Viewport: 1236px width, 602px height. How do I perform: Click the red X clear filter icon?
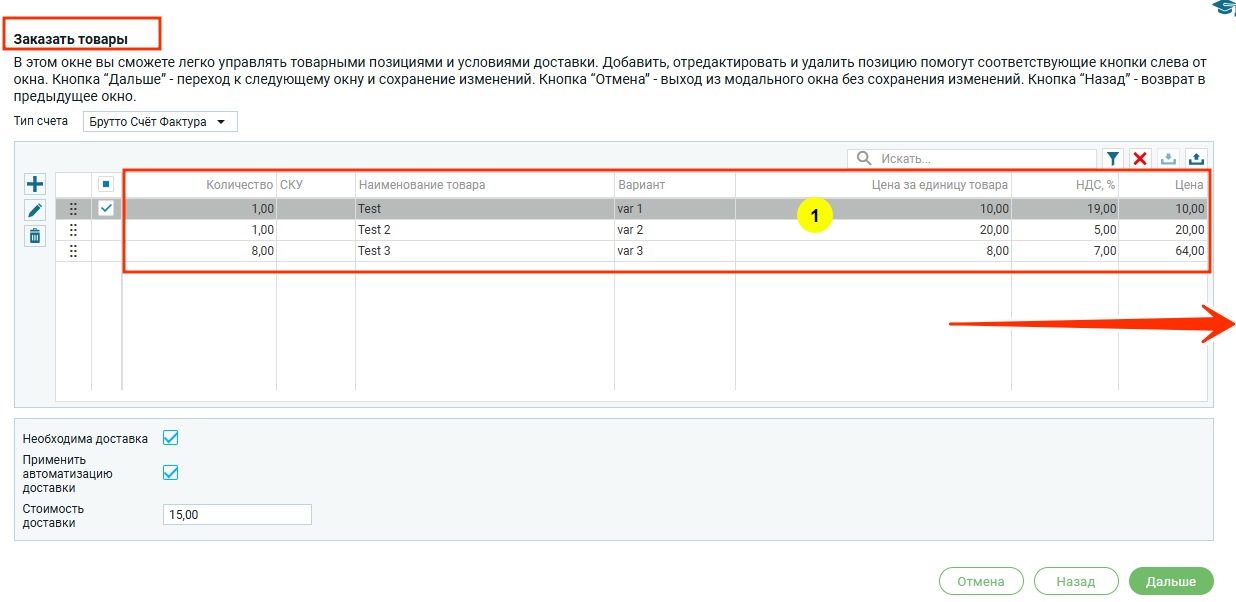[x=1140, y=159]
